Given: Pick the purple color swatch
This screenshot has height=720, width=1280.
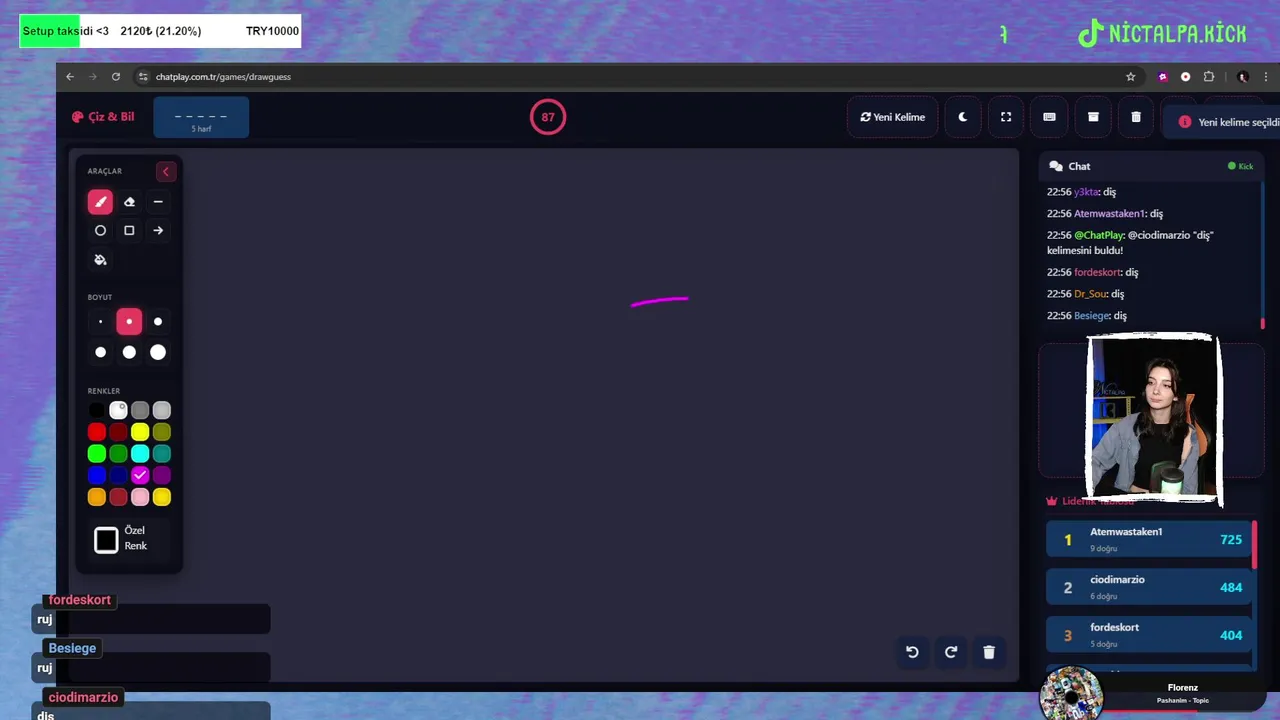Looking at the screenshot, I should (162, 475).
